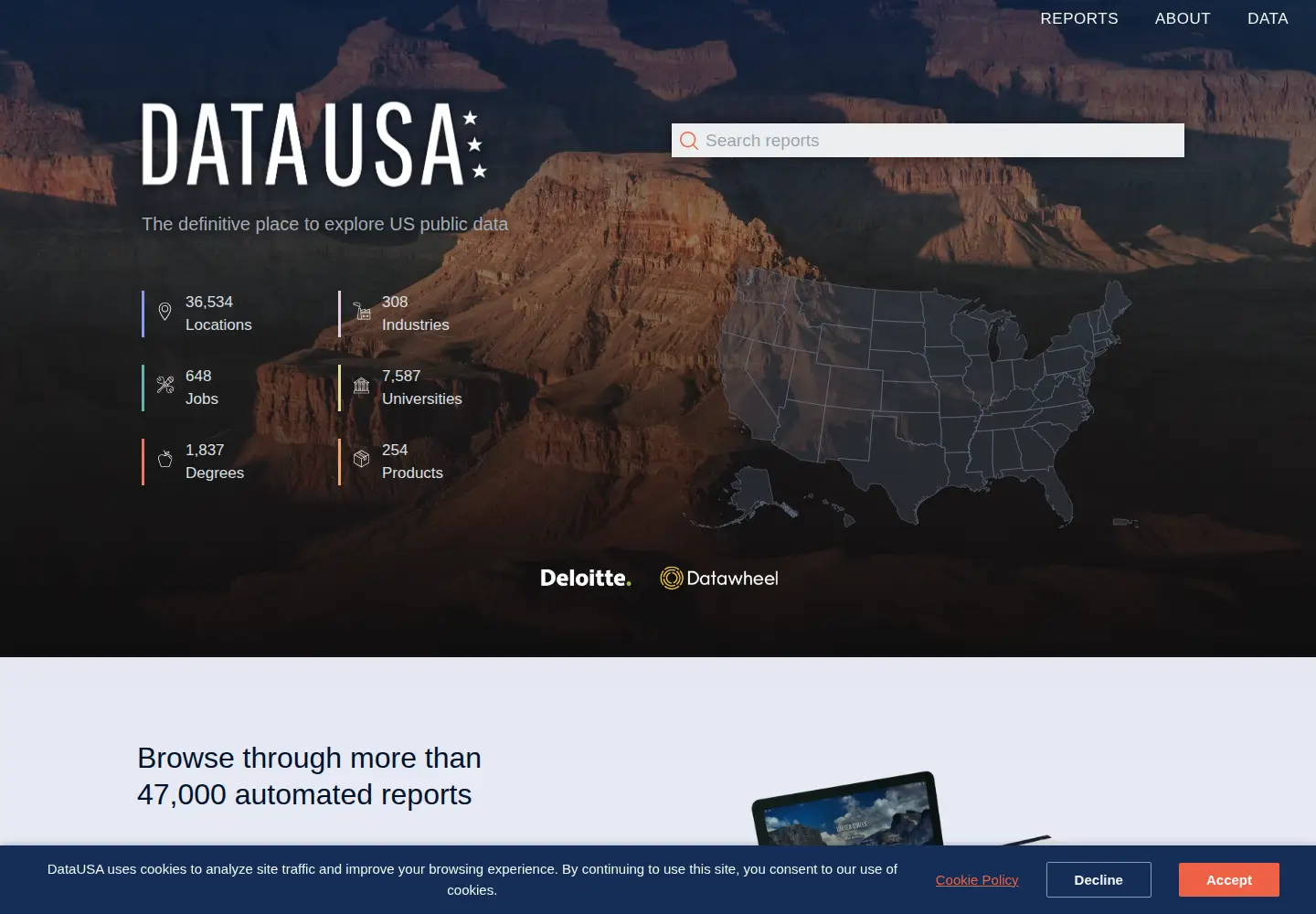Select the 254 Products text
Screen dimensions: 1316x914
coord(412,462)
